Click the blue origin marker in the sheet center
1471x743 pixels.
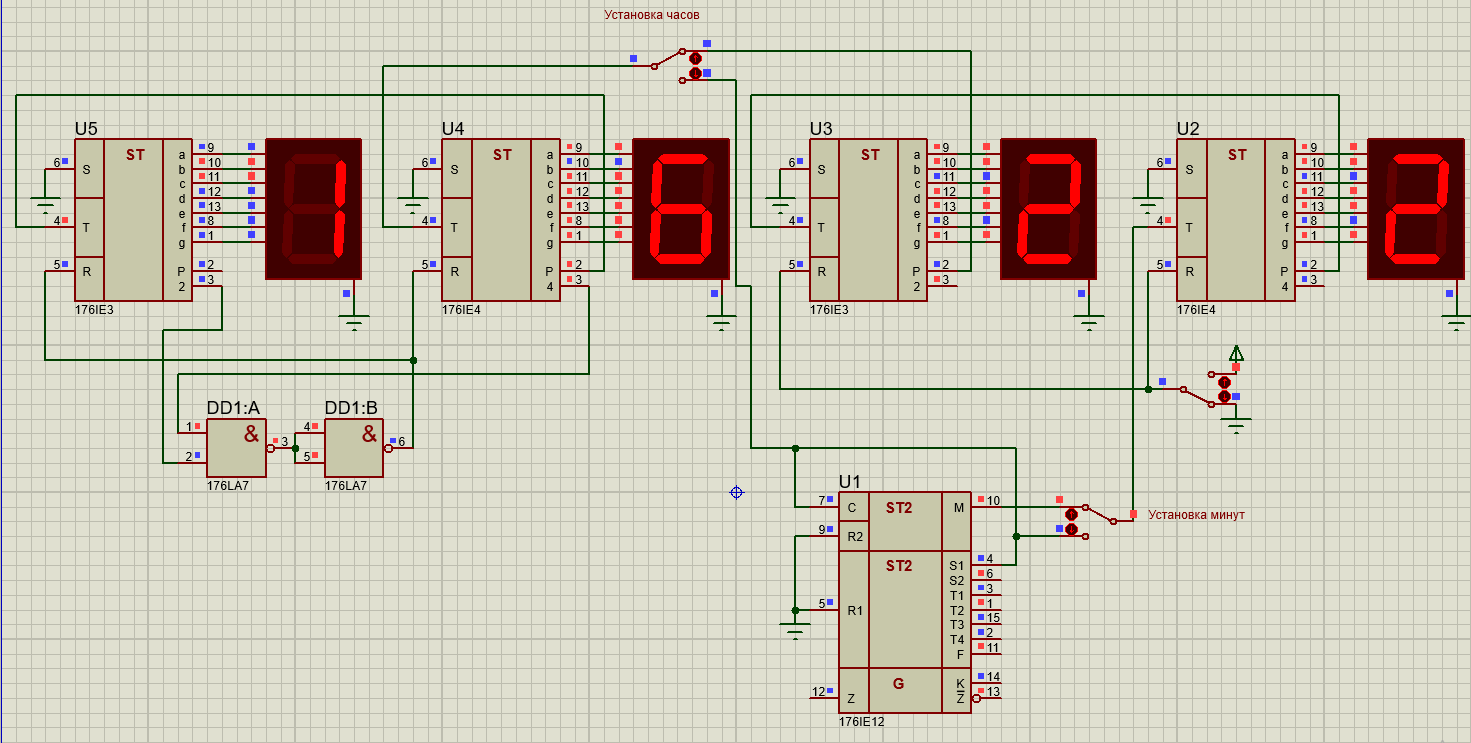coord(737,492)
